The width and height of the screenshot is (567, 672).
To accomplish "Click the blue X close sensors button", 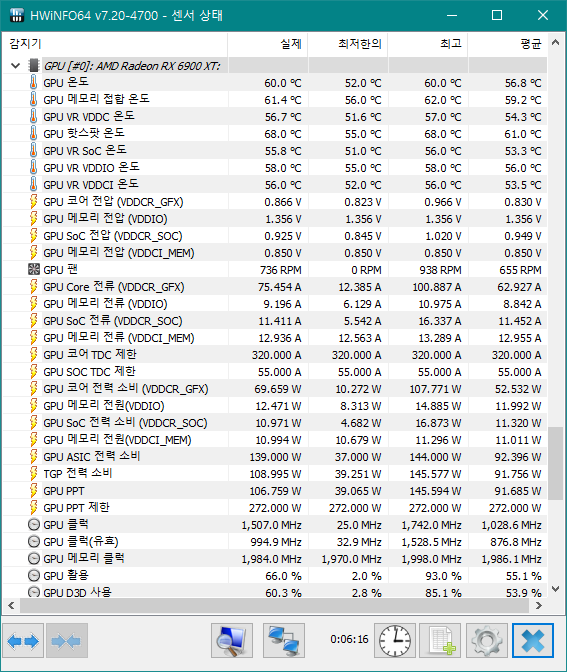I will [533, 641].
